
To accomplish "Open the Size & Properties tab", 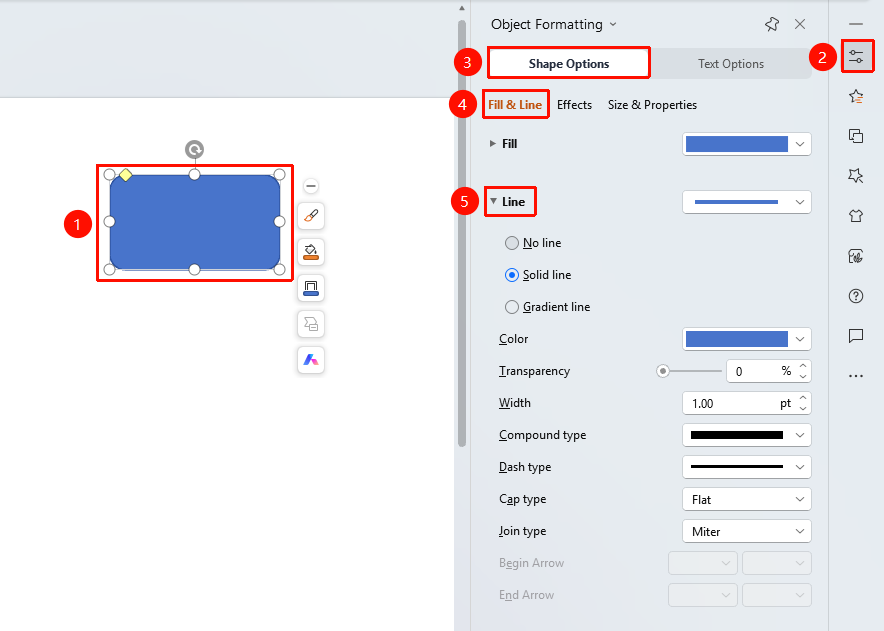I will [652, 105].
